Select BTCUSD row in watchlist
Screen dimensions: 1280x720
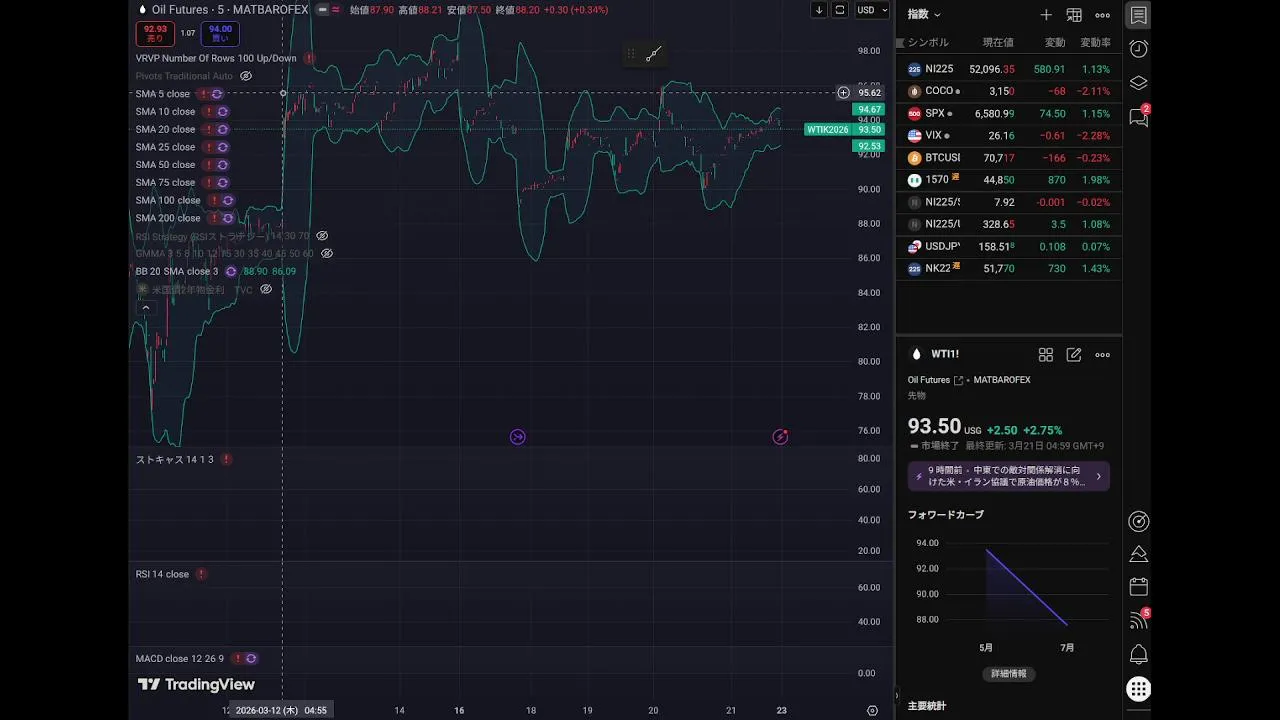[1009, 158]
